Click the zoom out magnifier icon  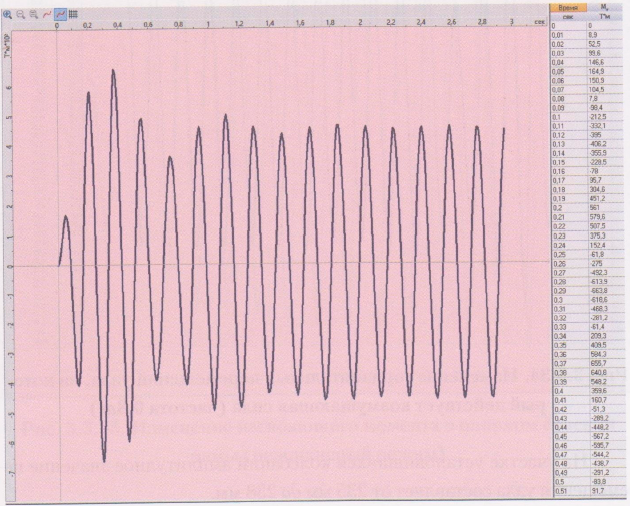pos(20,15)
